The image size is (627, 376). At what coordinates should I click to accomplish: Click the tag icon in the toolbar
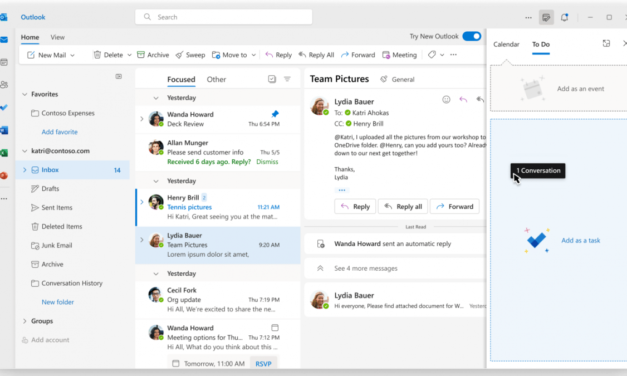pyautogui.click(x=431, y=55)
